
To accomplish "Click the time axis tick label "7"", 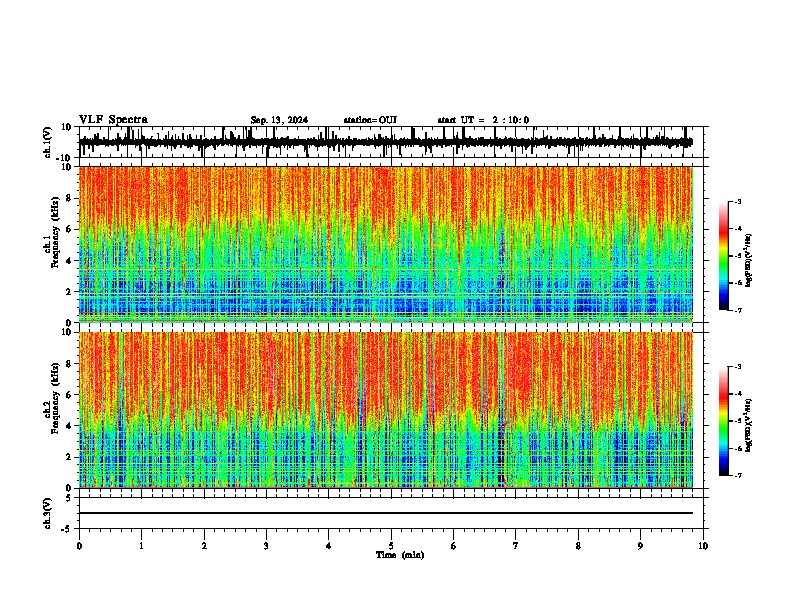I will click(516, 546).
